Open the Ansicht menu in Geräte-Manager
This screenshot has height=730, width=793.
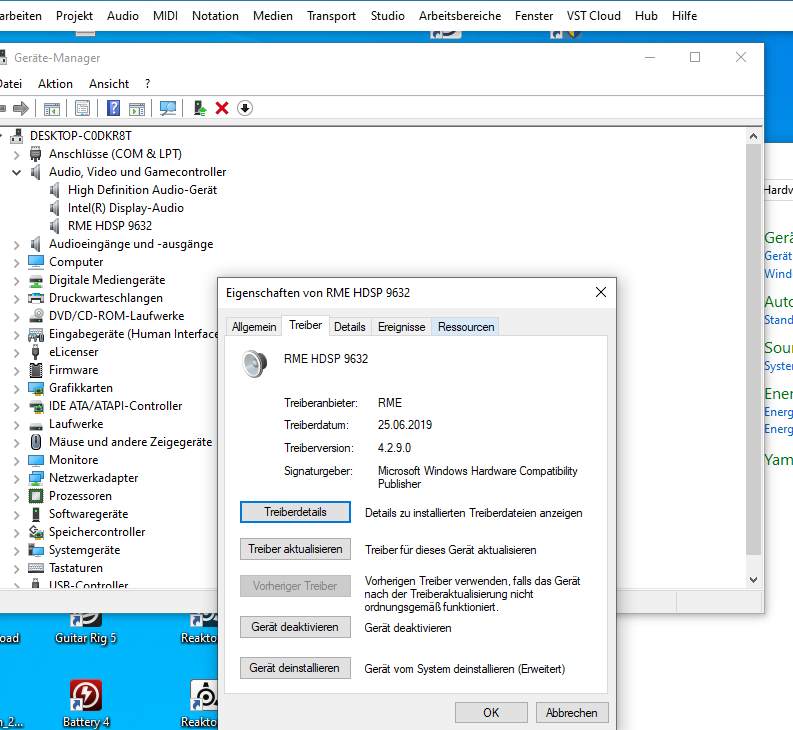click(109, 84)
